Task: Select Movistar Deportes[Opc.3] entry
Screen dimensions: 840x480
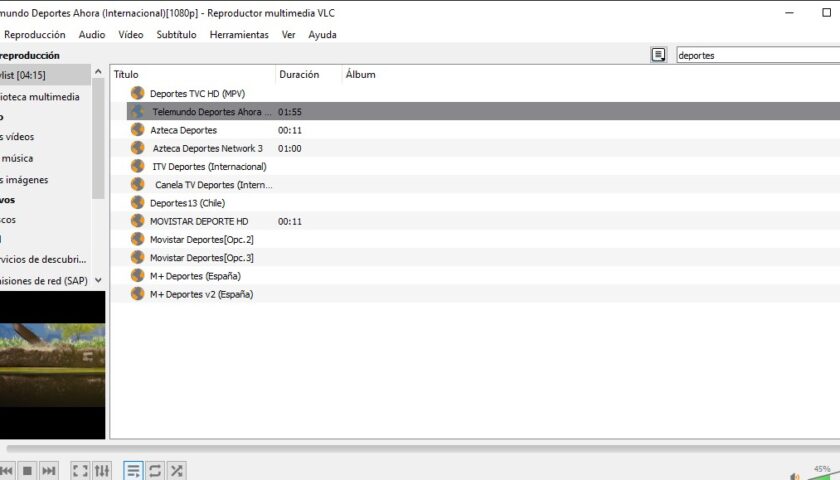Action: [x=201, y=258]
